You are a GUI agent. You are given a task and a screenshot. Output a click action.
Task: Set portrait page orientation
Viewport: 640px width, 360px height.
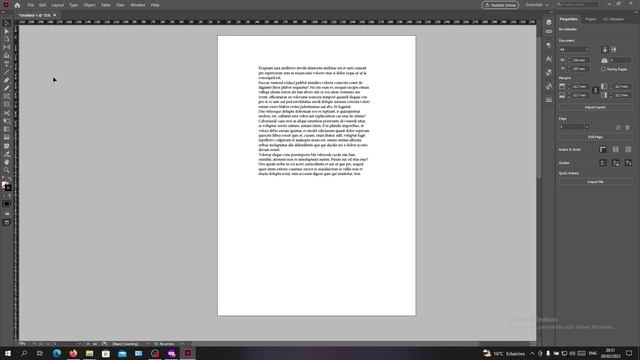click(605, 49)
